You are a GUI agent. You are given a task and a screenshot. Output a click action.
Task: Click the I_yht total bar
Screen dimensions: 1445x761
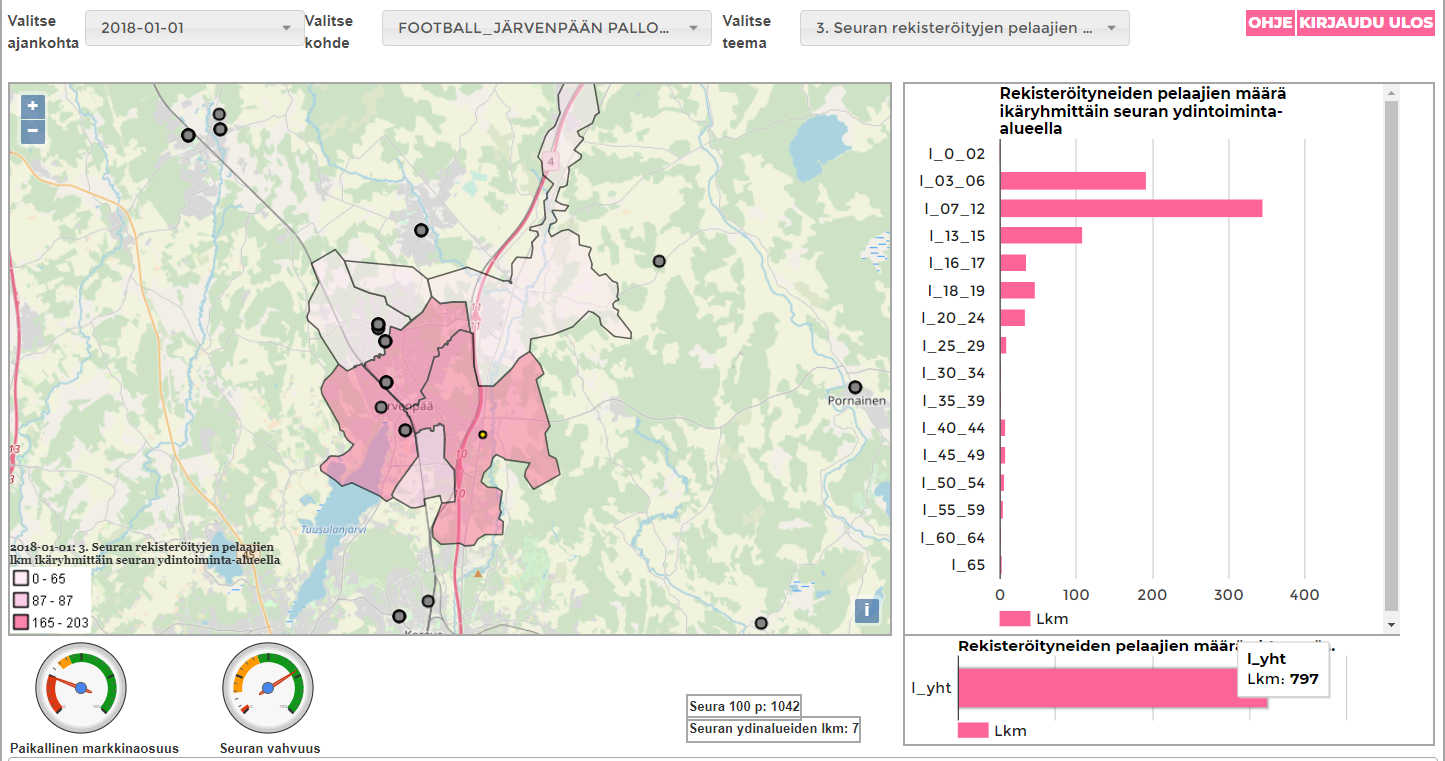1113,688
